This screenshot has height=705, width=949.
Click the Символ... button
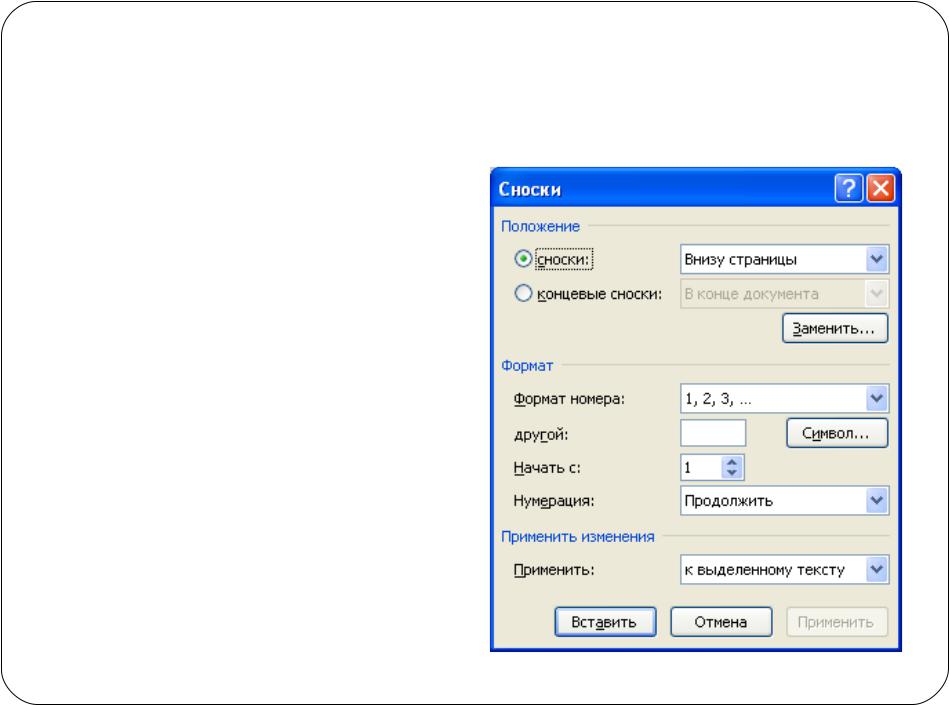(x=837, y=433)
